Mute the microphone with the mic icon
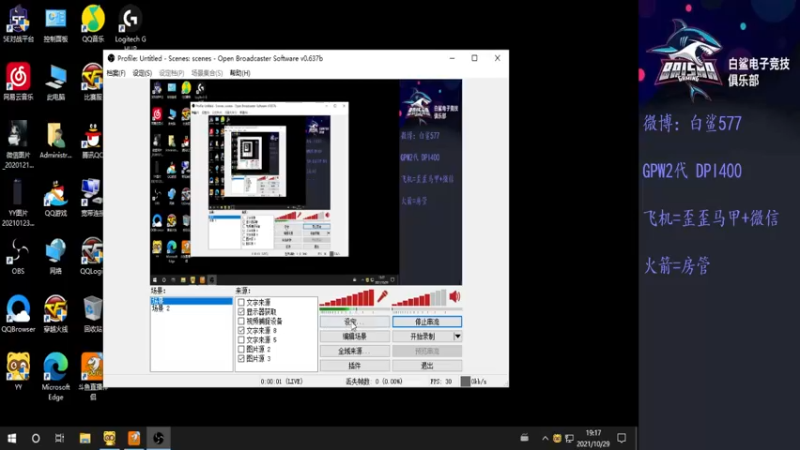 (382, 296)
